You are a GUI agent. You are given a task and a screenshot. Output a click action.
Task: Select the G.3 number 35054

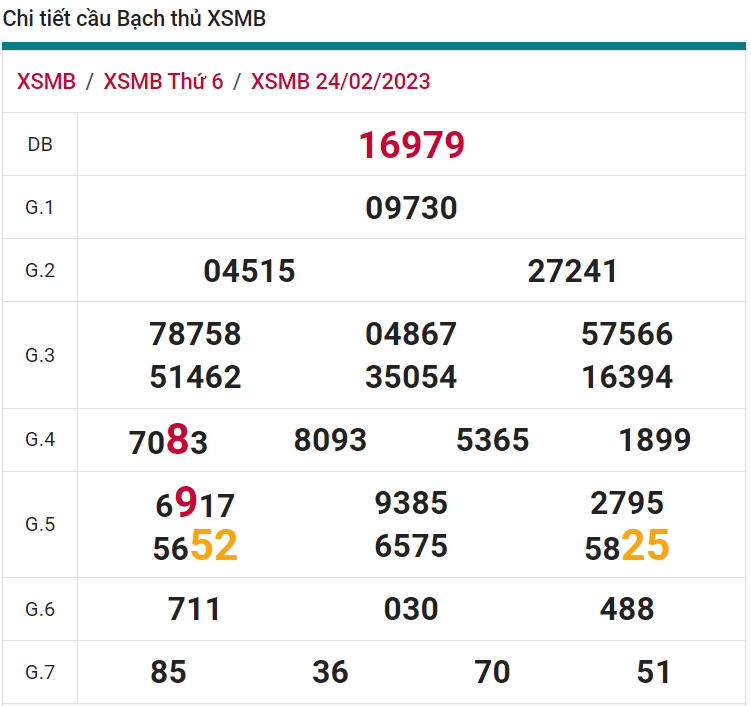pyautogui.click(x=411, y=377)
